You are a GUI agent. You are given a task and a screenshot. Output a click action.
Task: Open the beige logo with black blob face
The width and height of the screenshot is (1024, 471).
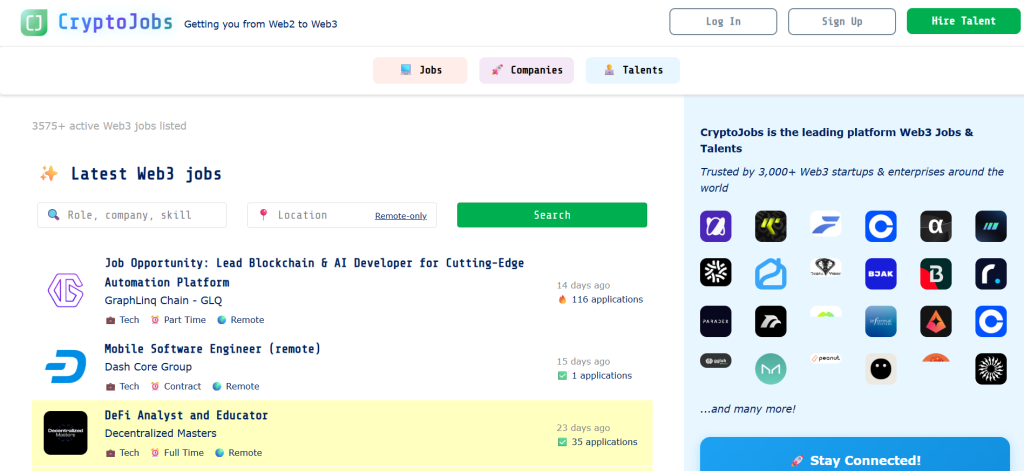881,369
